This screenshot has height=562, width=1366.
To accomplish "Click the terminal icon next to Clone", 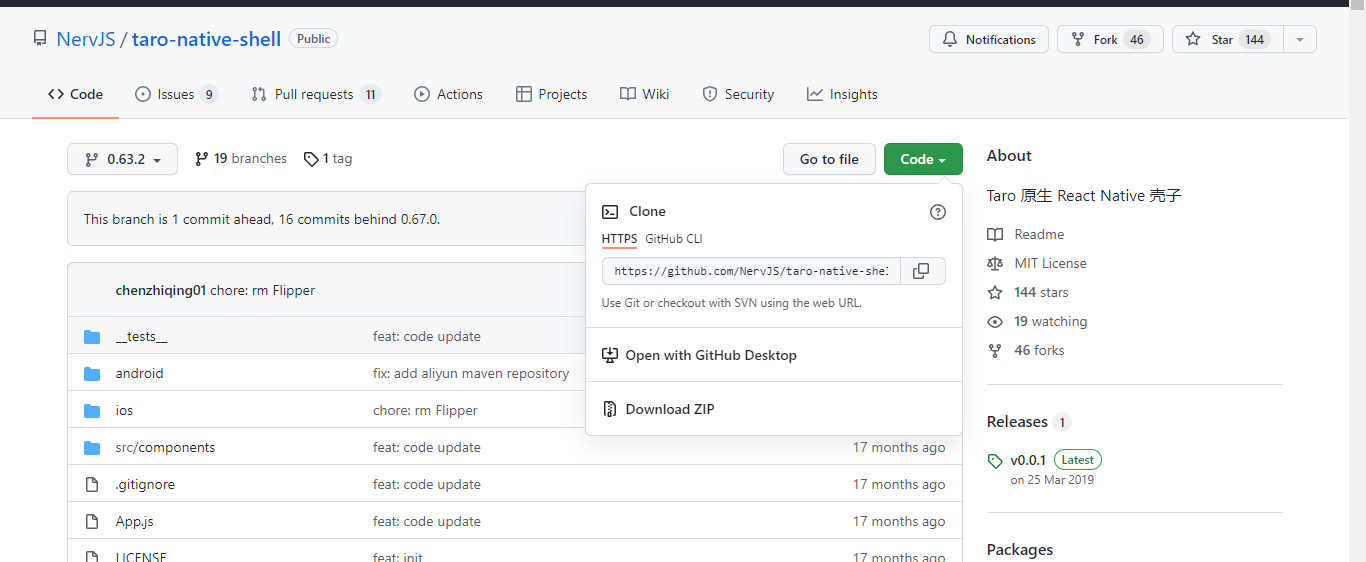I will coord(609,212).
